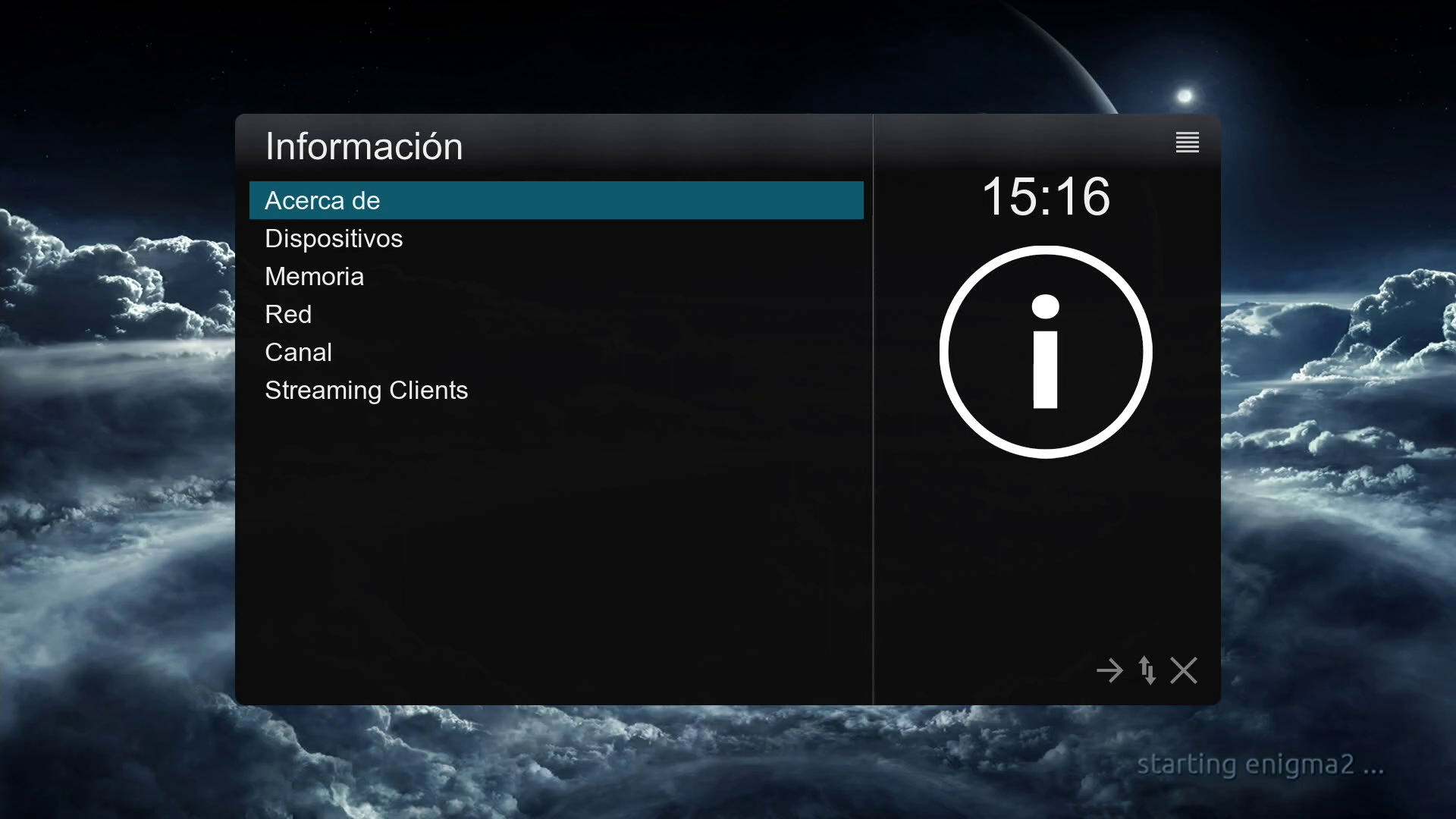Screen dimensions: 1456x819
Task: Click the starting enigma2 status text
Action: (x=1260, y=764)
